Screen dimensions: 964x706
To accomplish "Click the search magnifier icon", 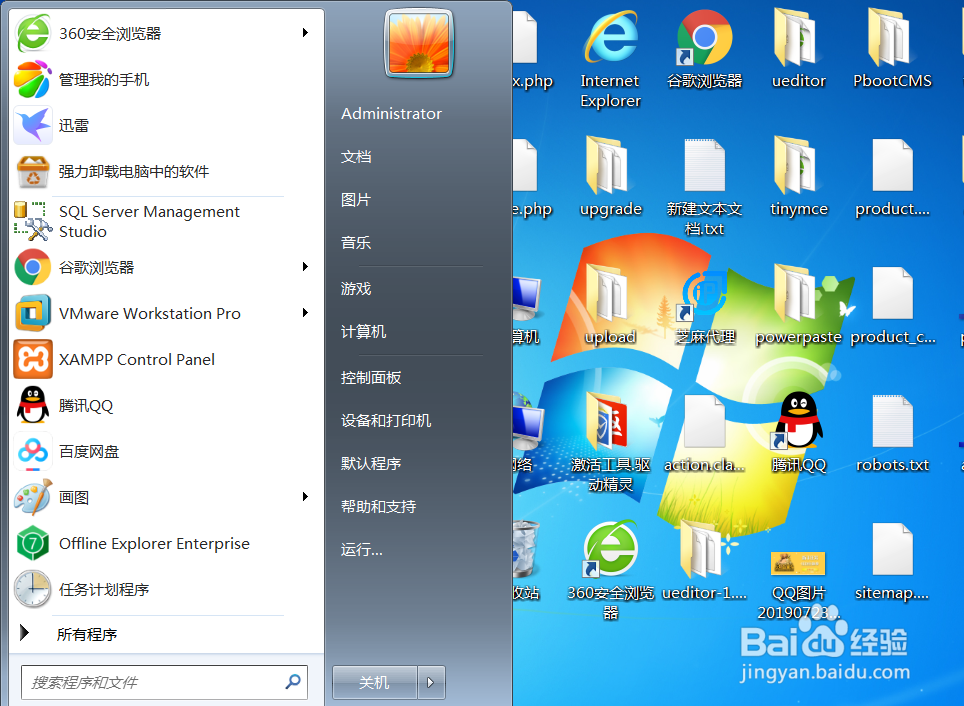I will tap(293, 681).
